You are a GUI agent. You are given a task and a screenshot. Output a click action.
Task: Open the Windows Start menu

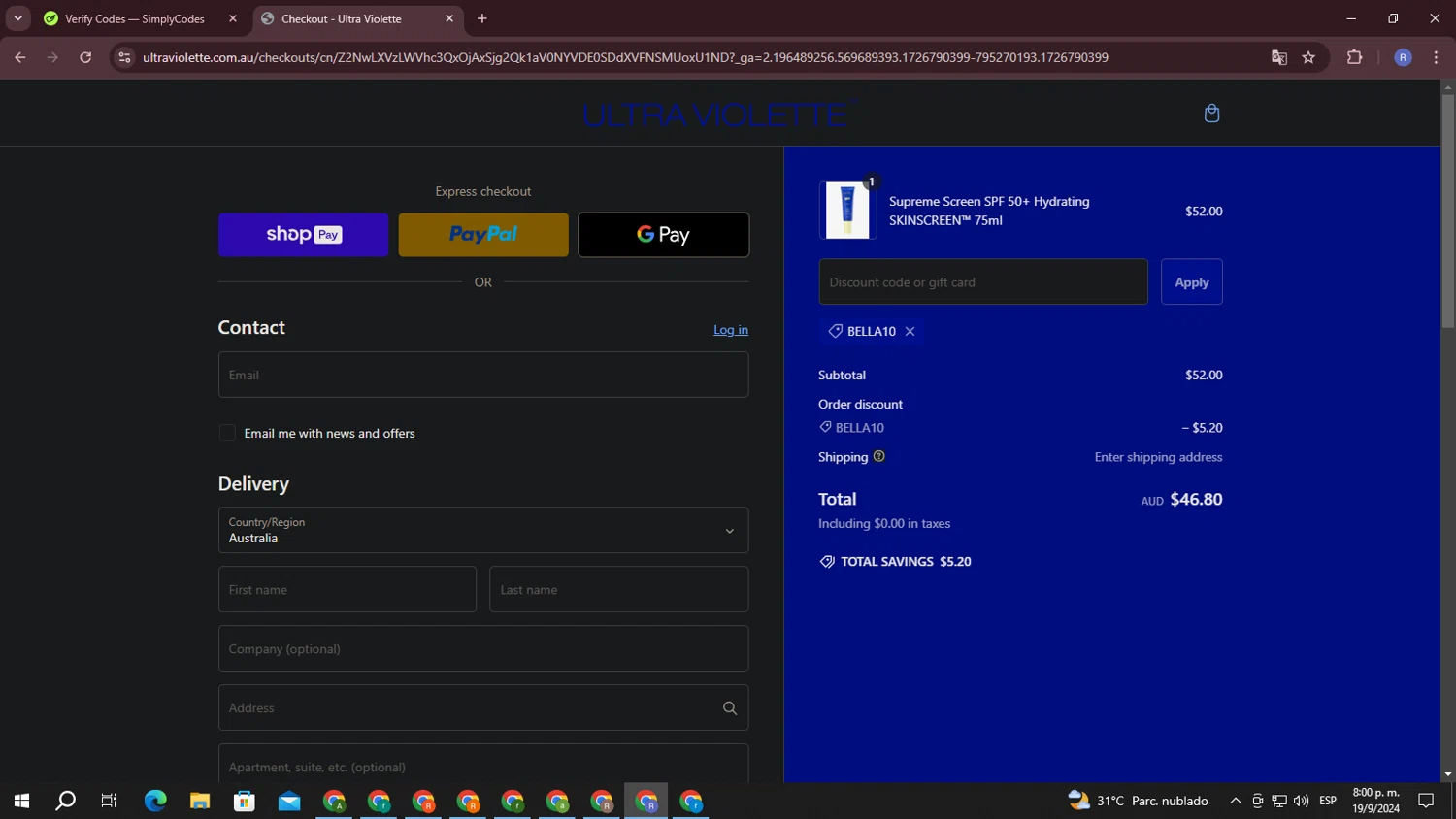[x=21, y=801]
